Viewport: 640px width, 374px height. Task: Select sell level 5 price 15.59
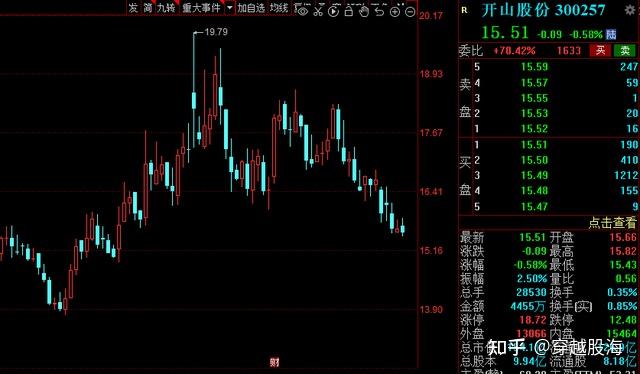(x=534, y=67)
